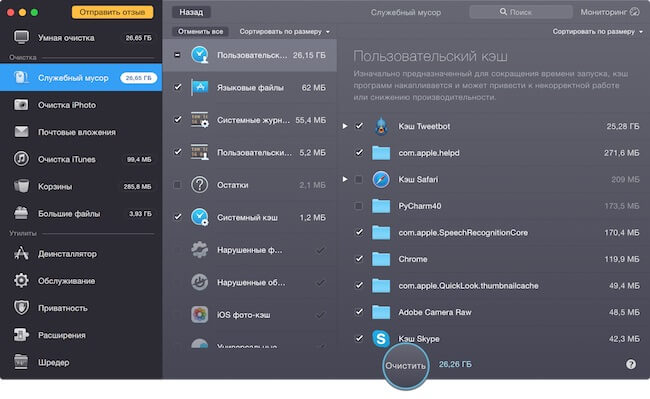The image size is (650, 399).
Task: Click the Отправить отзыв button
Action: click(112, 12)
